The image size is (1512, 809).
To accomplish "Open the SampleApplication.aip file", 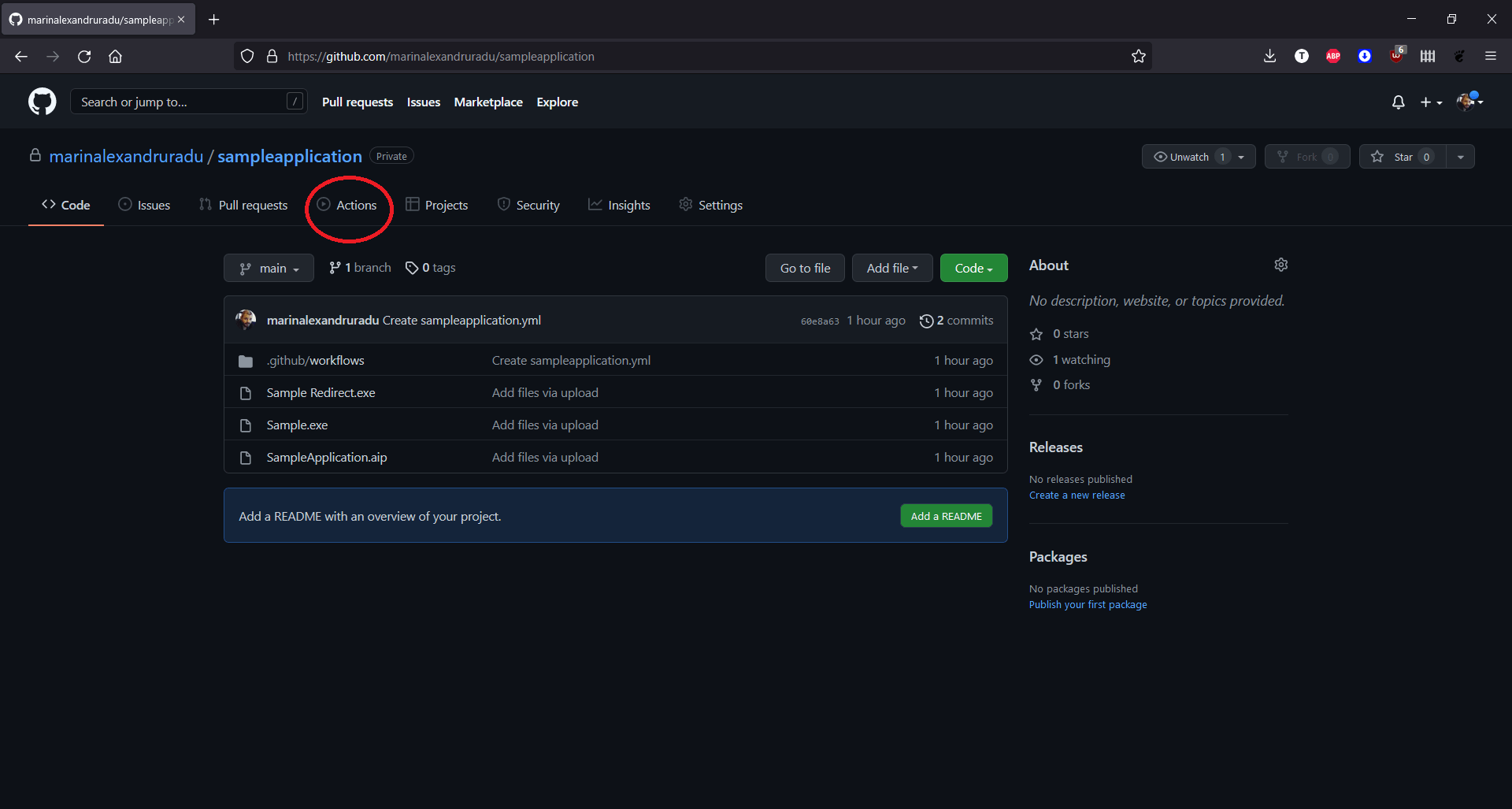I will (326, 457).
